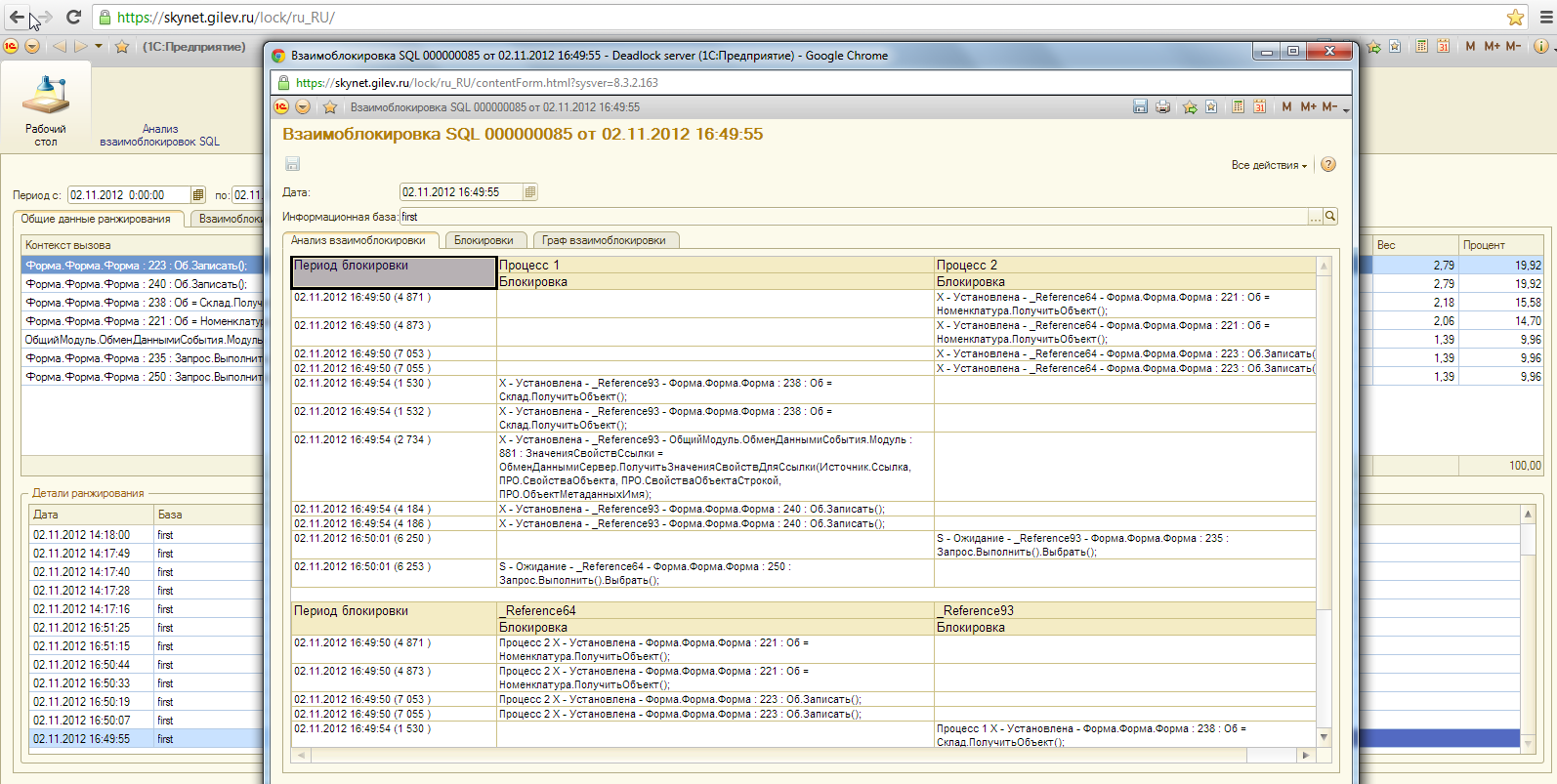
Task: Open the history icon in the popup toolbar
Action: coord(1211,106)
